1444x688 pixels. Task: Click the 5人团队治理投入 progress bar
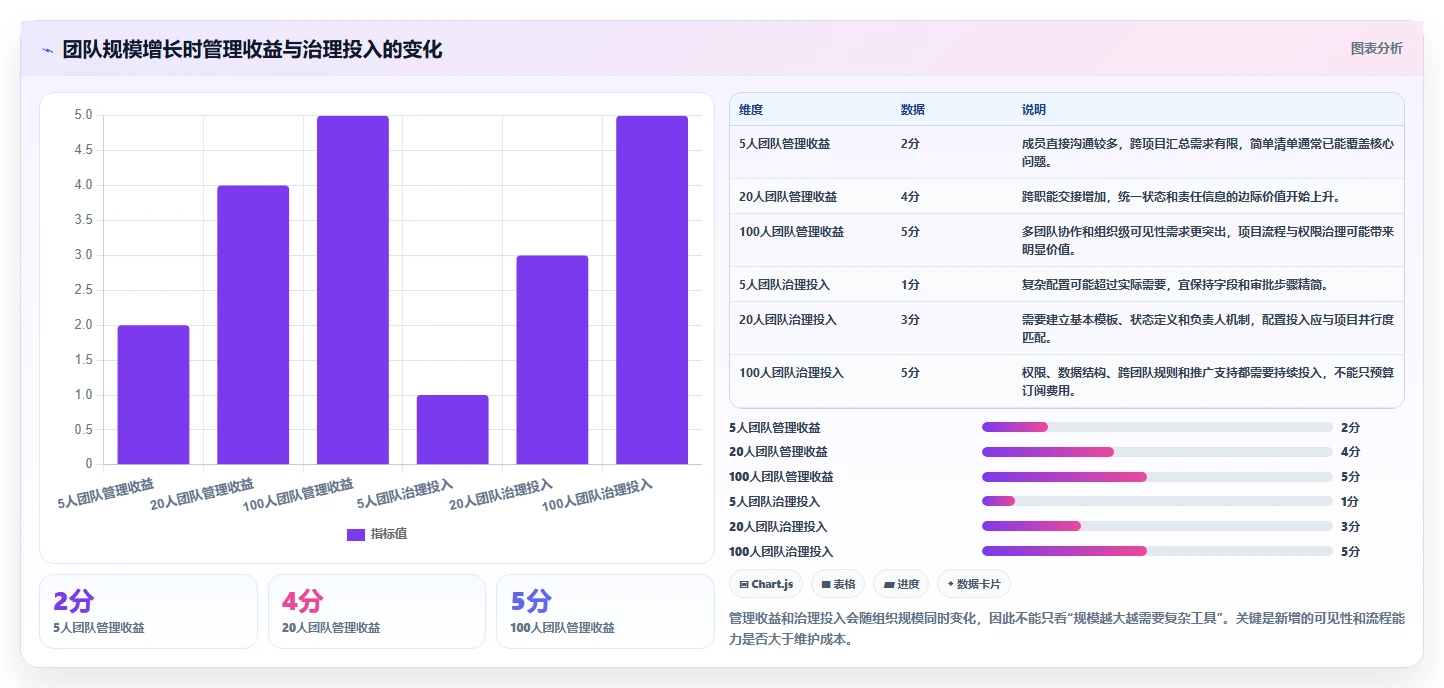tap(1157, 501)
